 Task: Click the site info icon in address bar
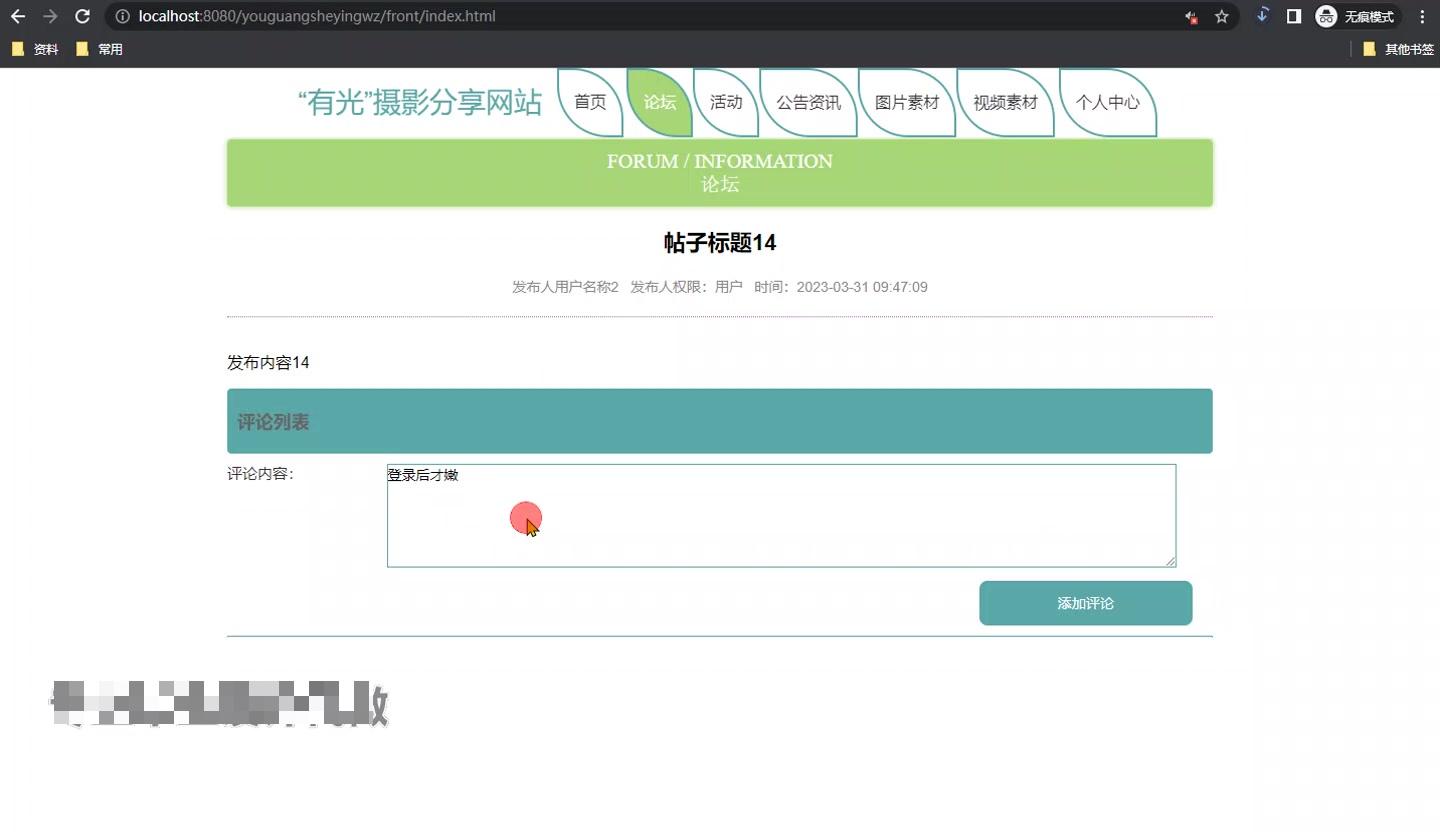122,16
